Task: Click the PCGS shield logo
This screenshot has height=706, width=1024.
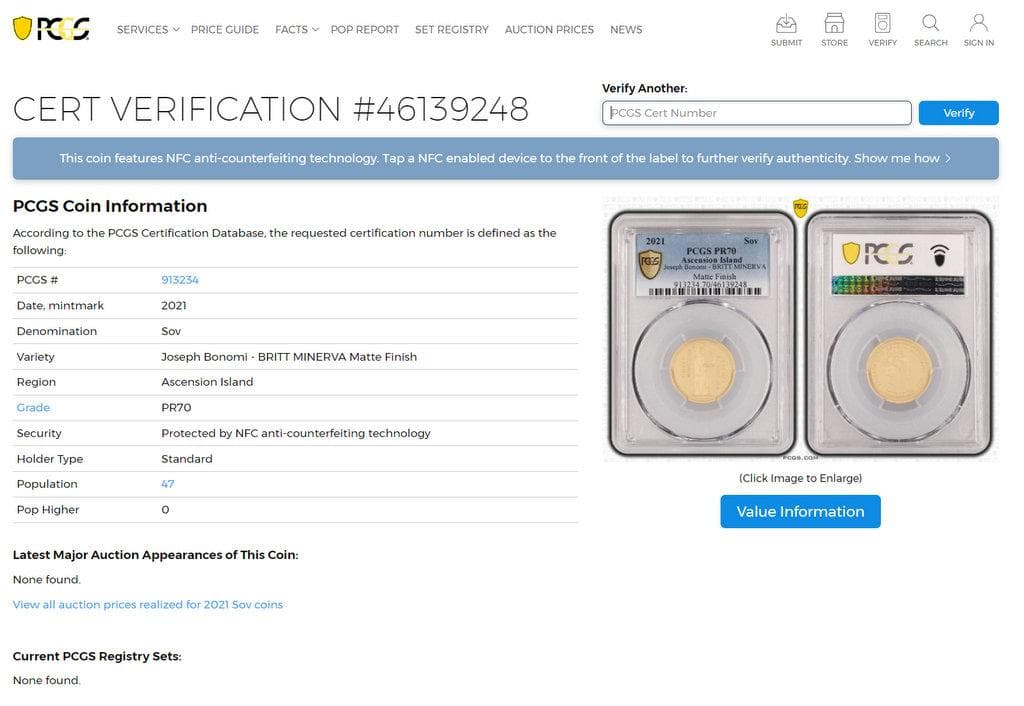Action: [48, 29]
